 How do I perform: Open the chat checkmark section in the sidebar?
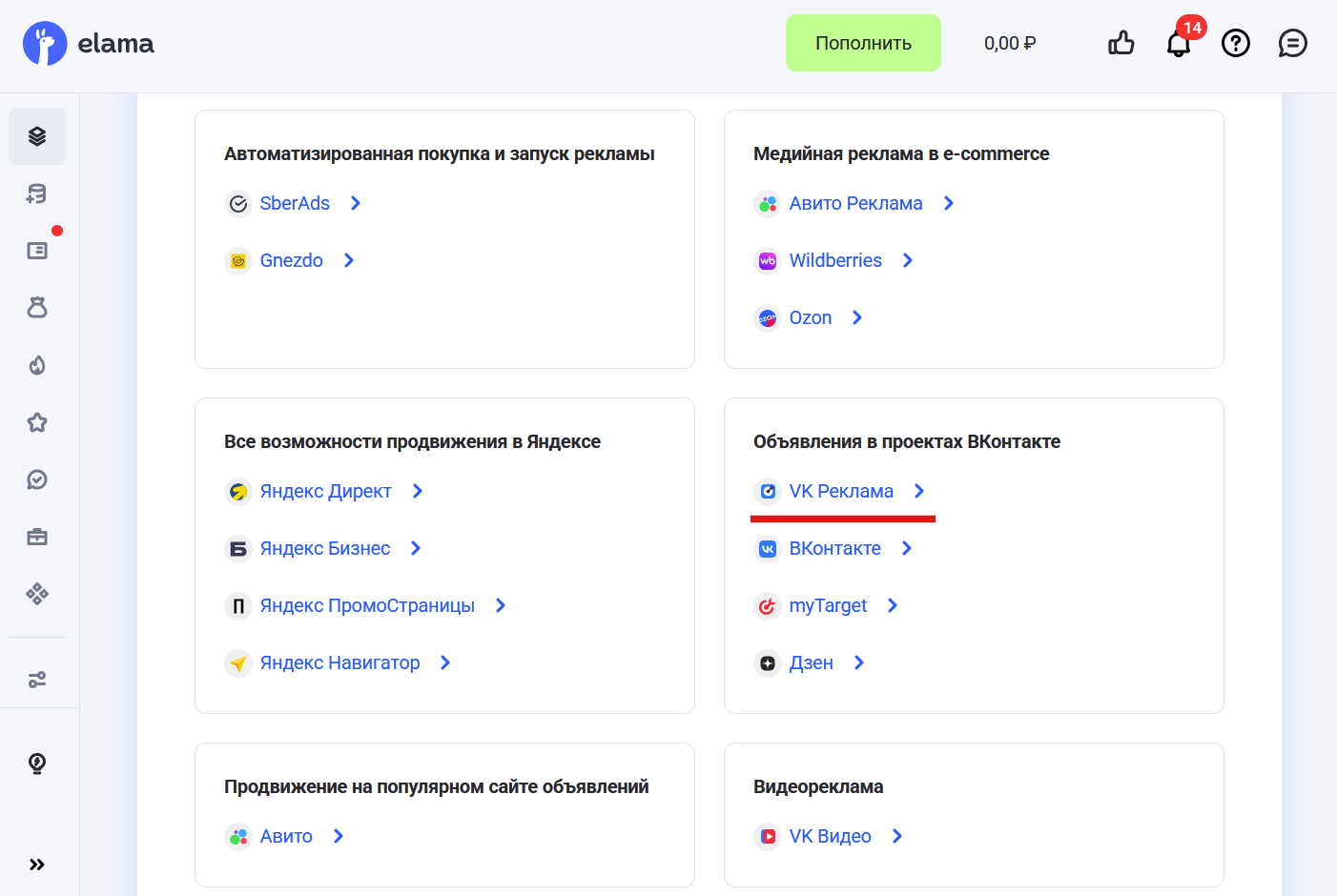(x=37, y=479)
